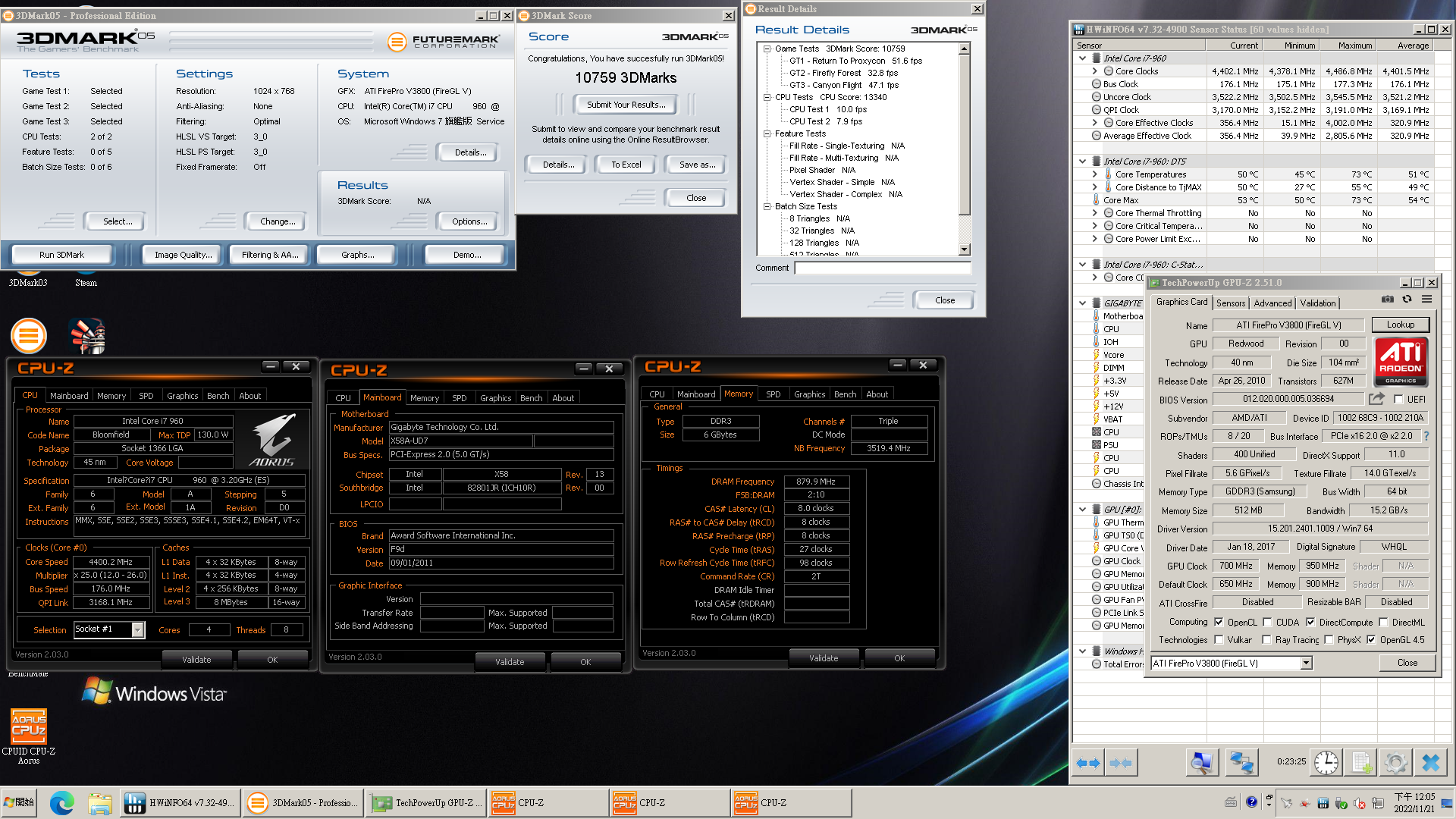Expand the Core Clocks row in HWiNFO

pyautogui.click(x=1094, y=71)
